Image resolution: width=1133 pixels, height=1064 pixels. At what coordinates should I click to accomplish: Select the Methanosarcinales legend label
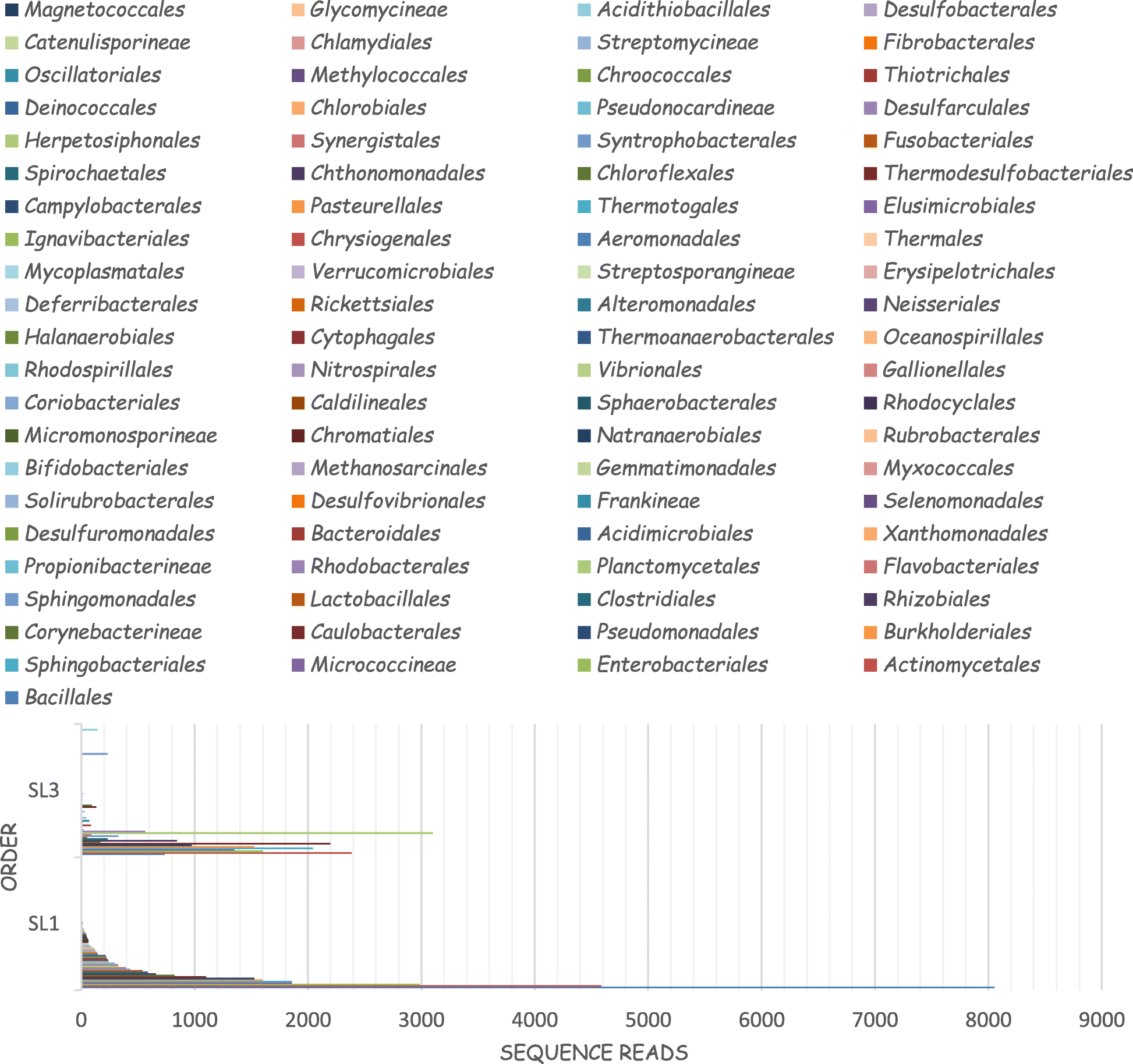(399, 468)
